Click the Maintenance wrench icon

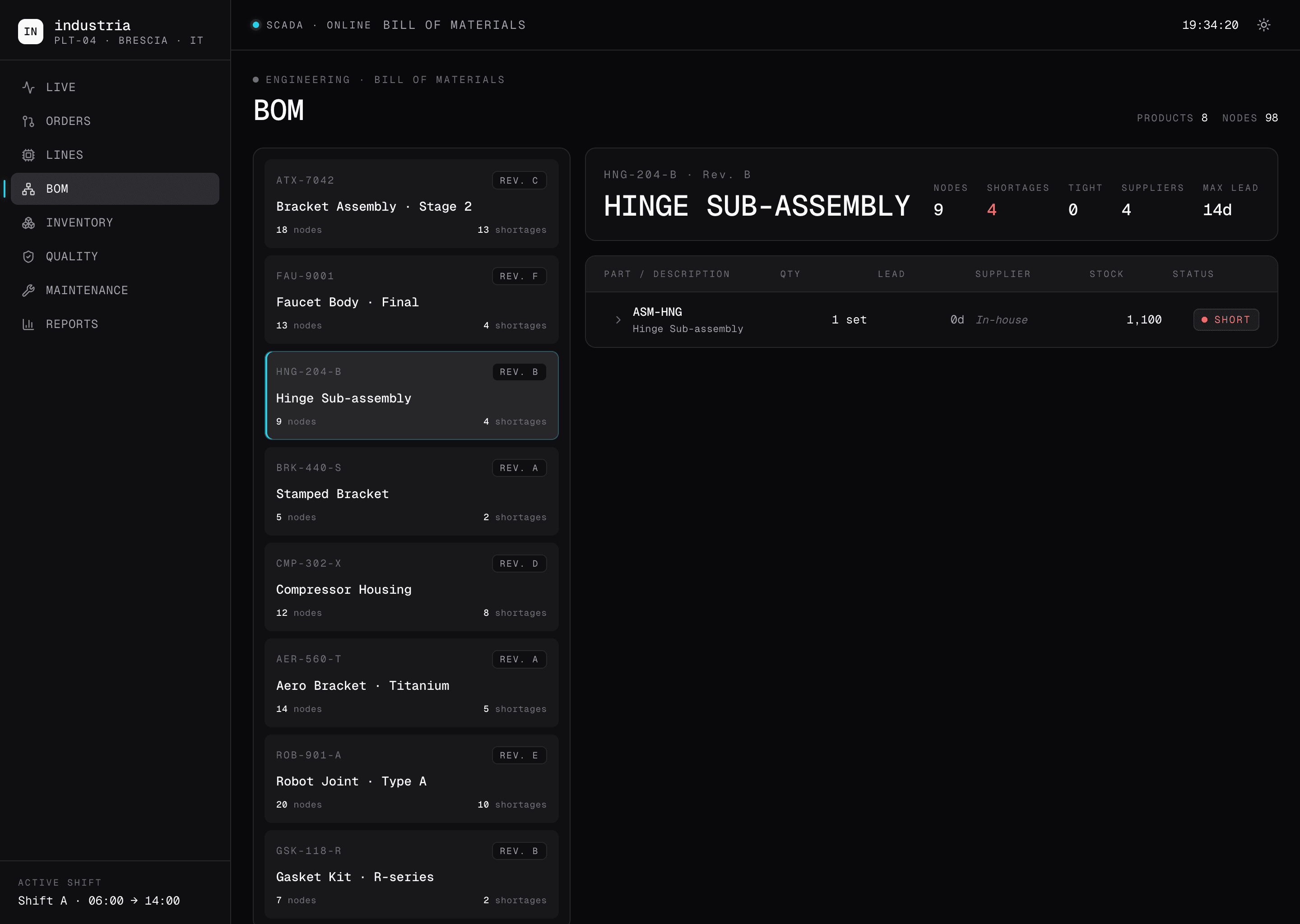pyautogui.click(x=28, y=290)
